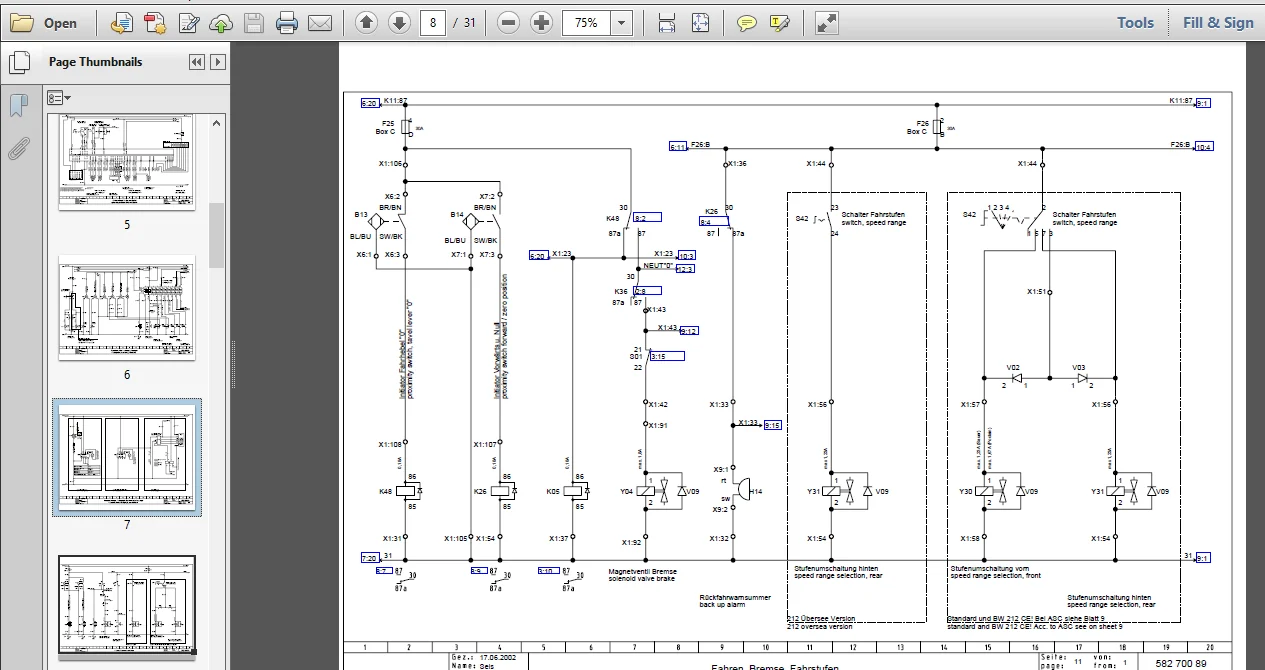1265x670 pixels.
Task: Click the fit one full page icon
Action: tap(700, 22)
